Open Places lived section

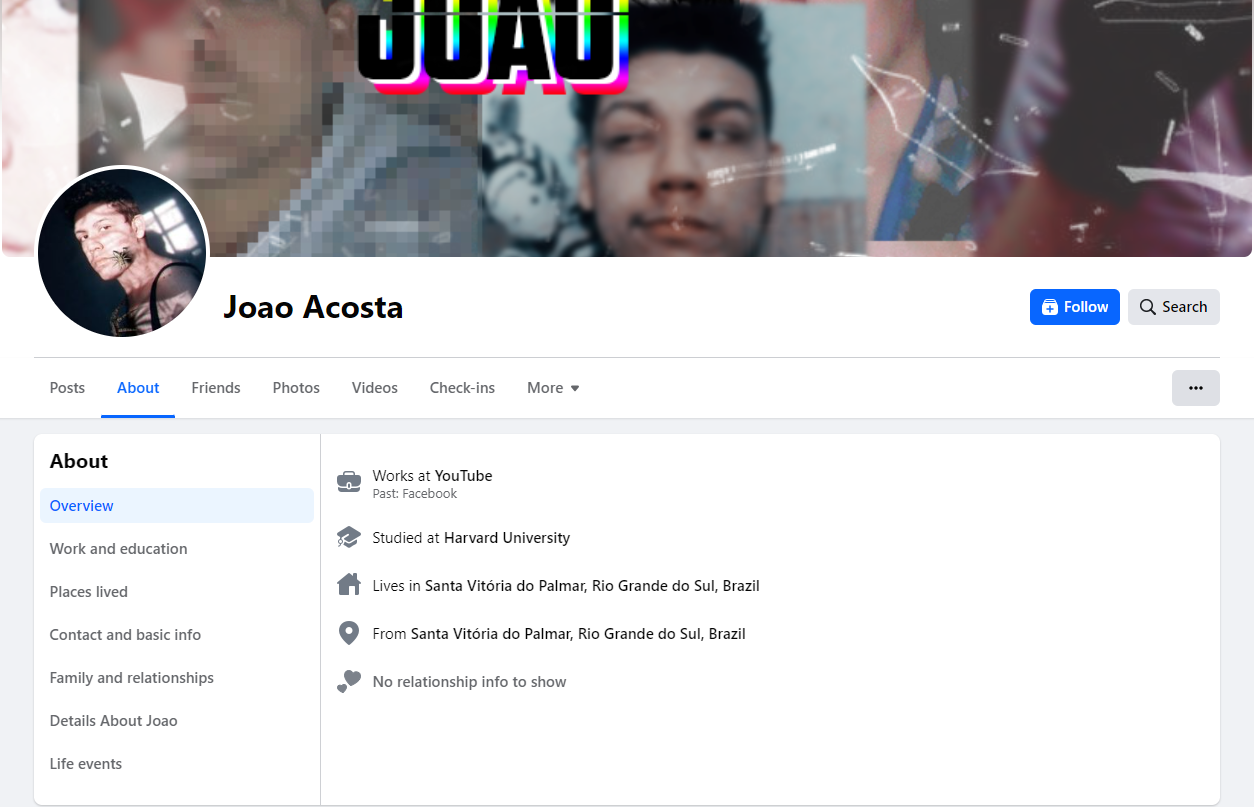(177, 592)
